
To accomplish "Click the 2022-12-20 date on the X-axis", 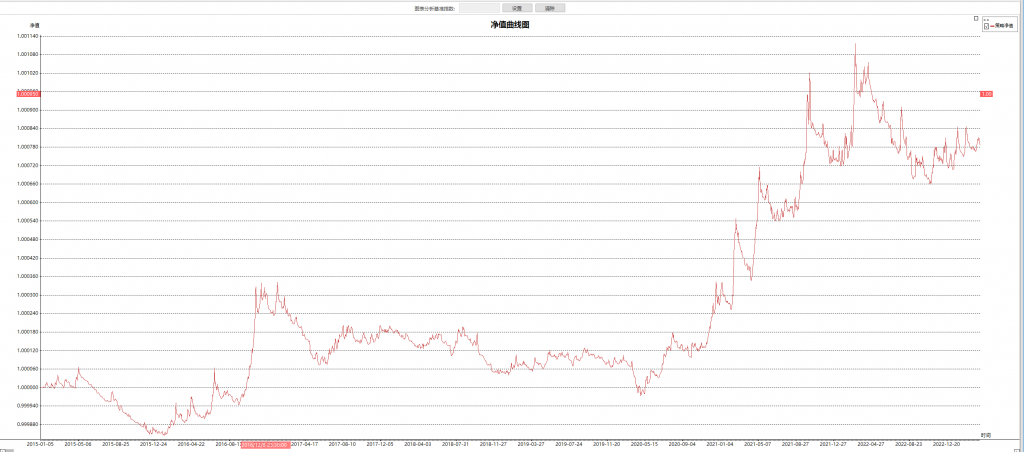I will point(948,443).
